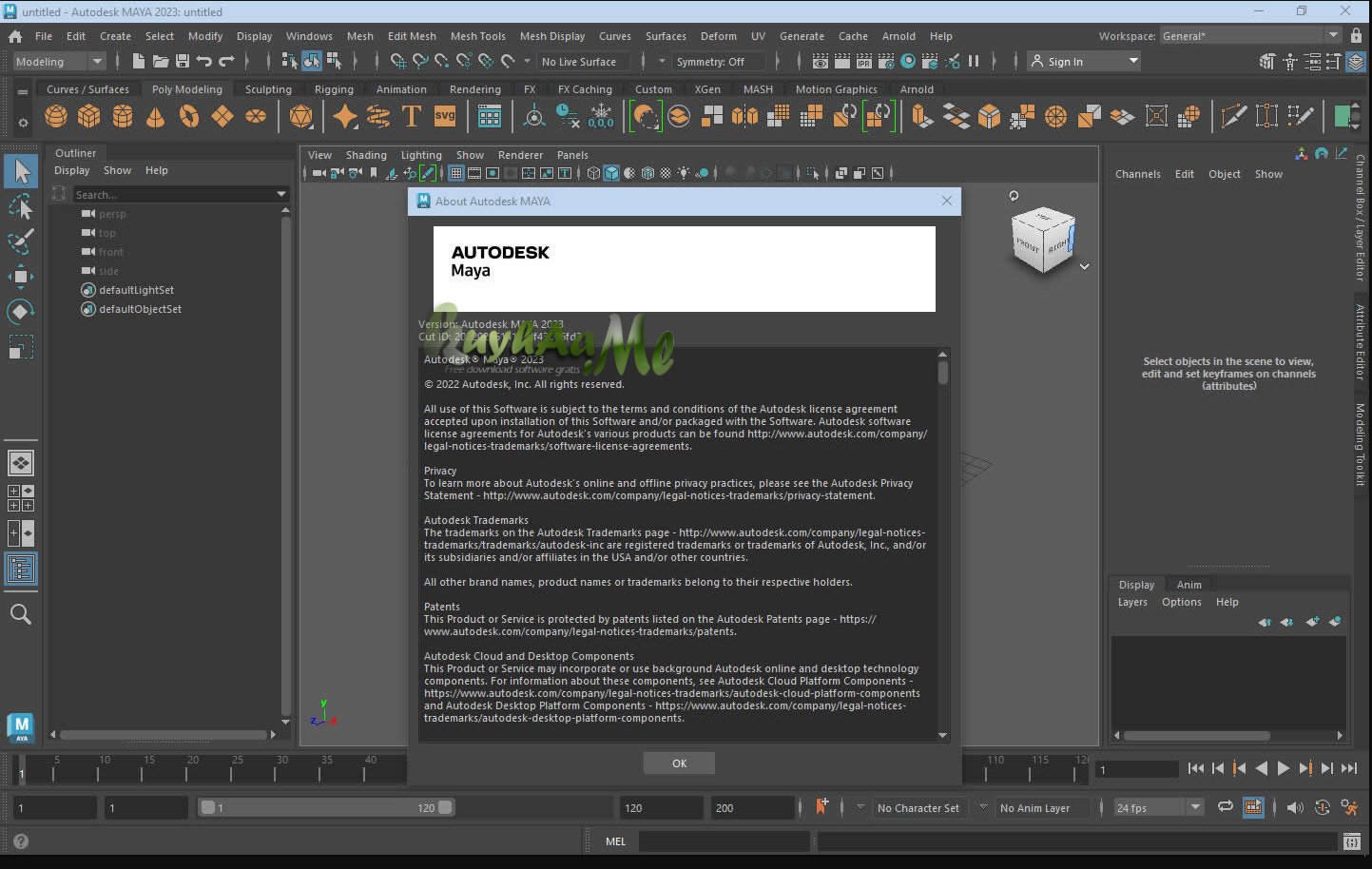Create a polygon cylinder from shelf
1372x869 pixels.
[x=123, y=116]
